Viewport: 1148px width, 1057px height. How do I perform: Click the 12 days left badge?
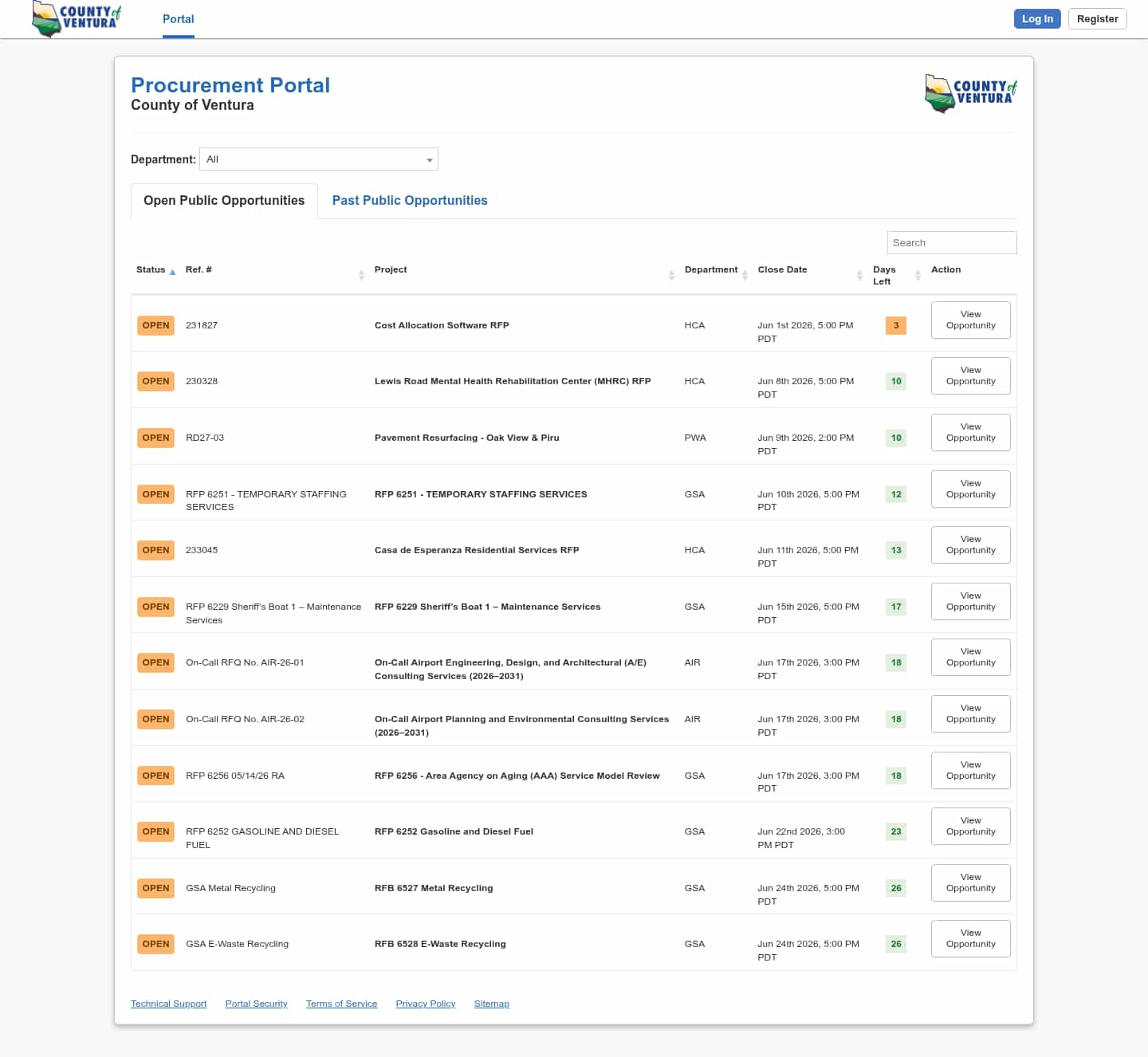tap(896, 494)
